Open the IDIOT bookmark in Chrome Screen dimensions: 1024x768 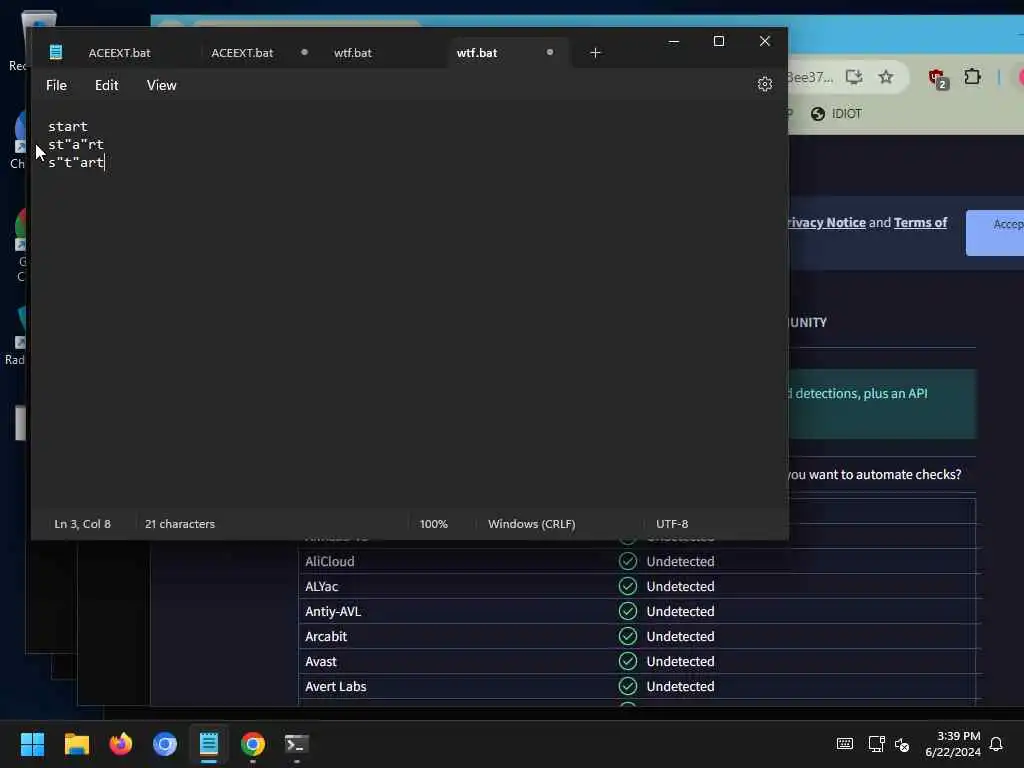(x=836, y=114)
